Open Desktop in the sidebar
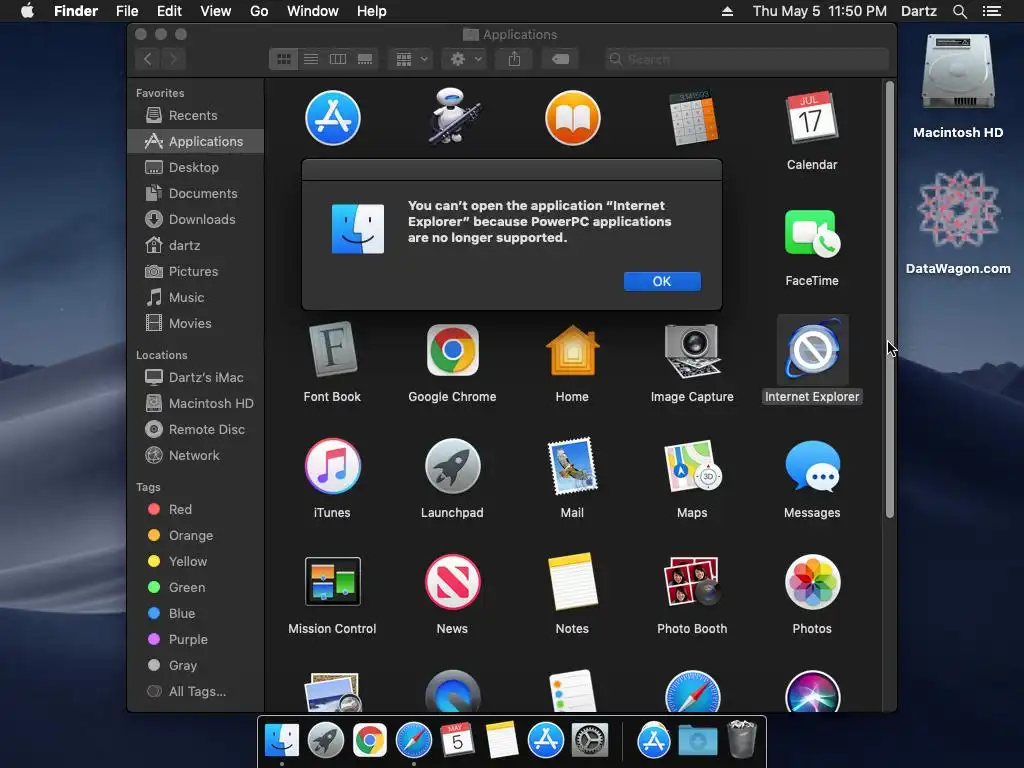The width and height of the screenshot is (1024, 768). [195, 168]
